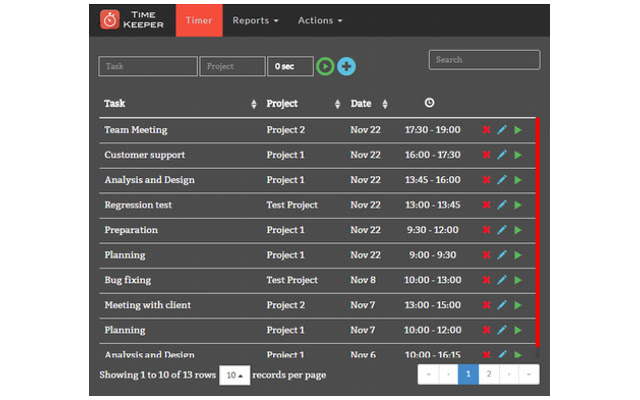This screenshot has height=400, width=640.
Task: Expand the Actions dropdown menu
Action: coord(320,20)
